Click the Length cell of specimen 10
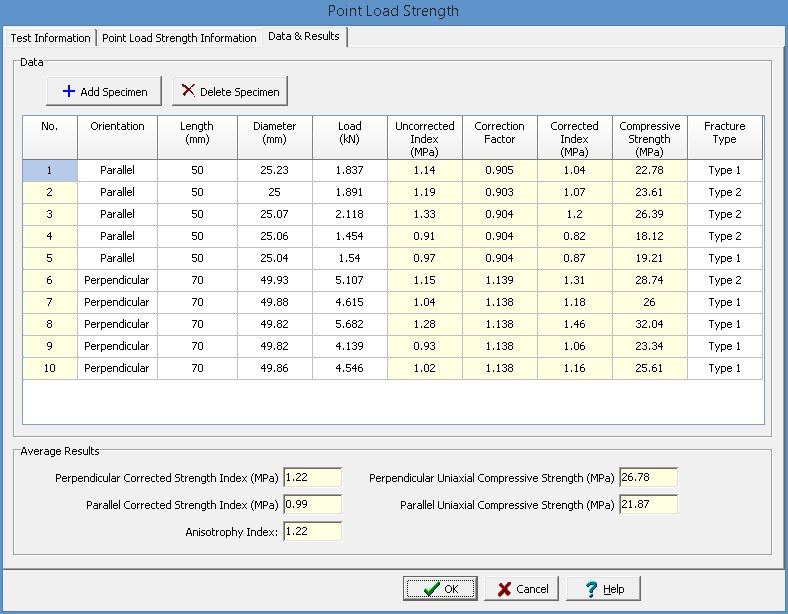The width and height of the screenshot is (788, 614). [197, 368]
